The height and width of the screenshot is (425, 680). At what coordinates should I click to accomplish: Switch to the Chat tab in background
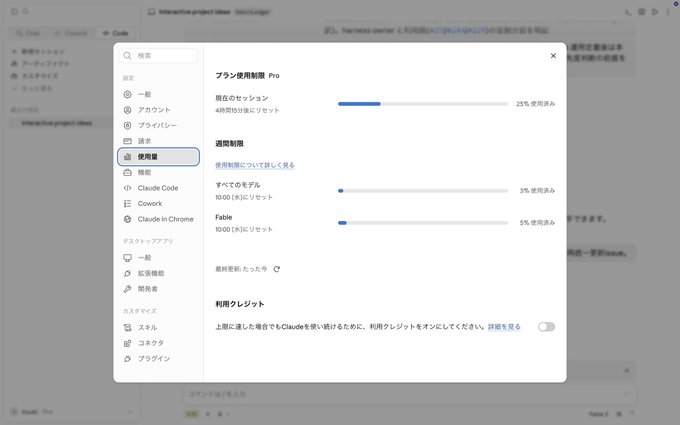coord(28,33)
